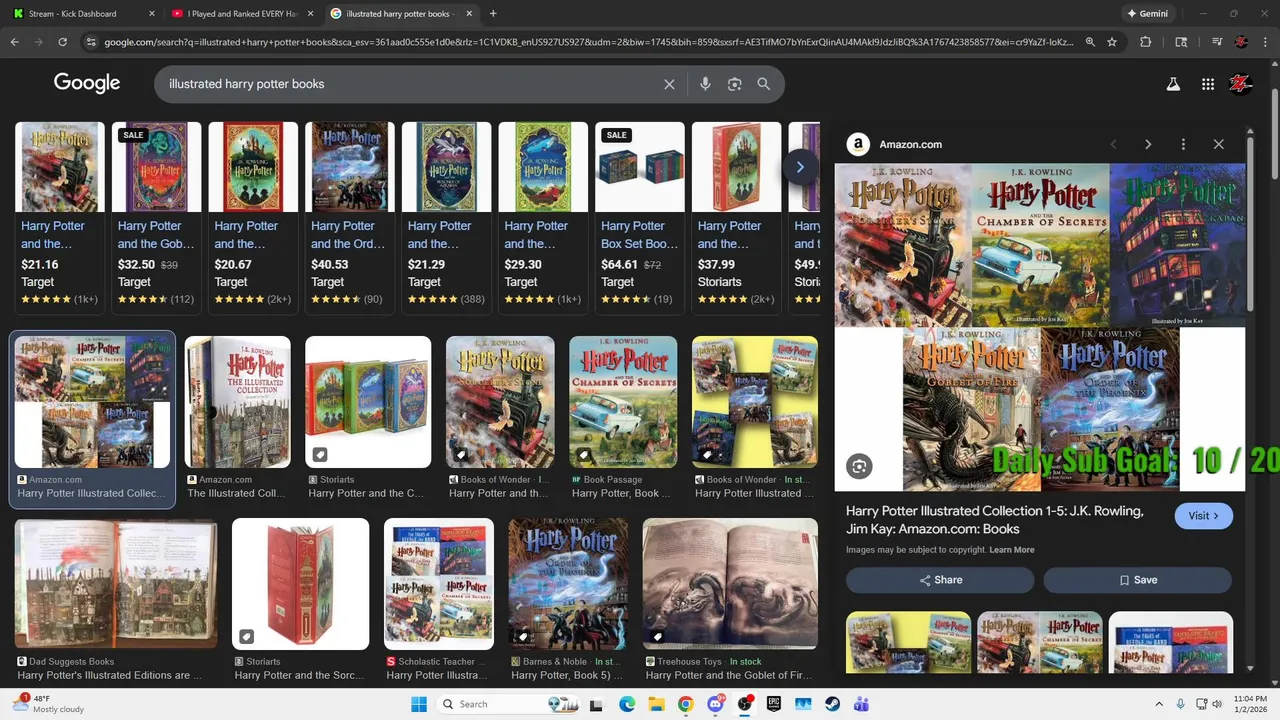
Task: Click inside the Google search input field
Action: tap(410, 84)
